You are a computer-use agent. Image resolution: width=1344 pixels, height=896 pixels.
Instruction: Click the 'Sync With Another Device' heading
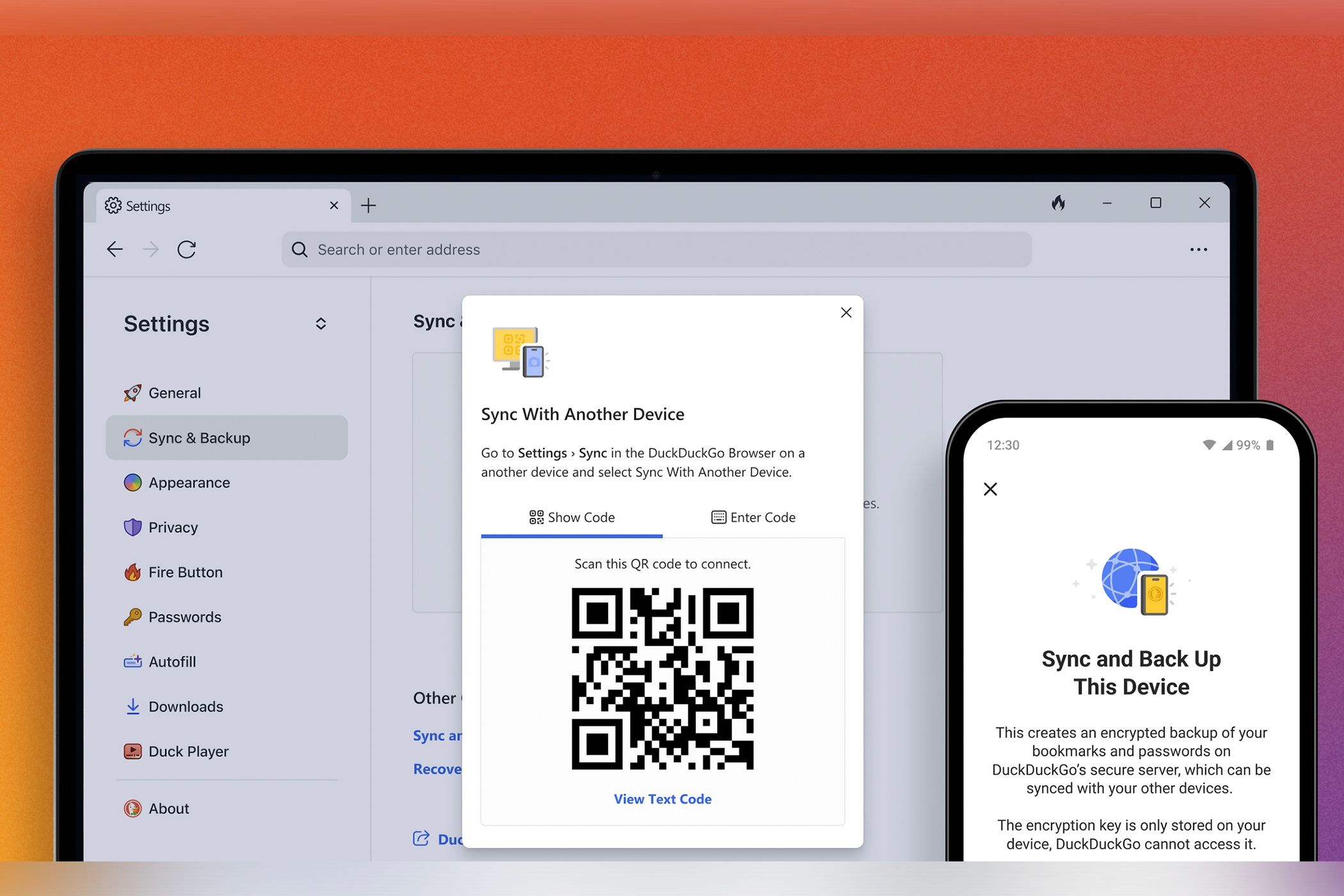click(582, 414)
